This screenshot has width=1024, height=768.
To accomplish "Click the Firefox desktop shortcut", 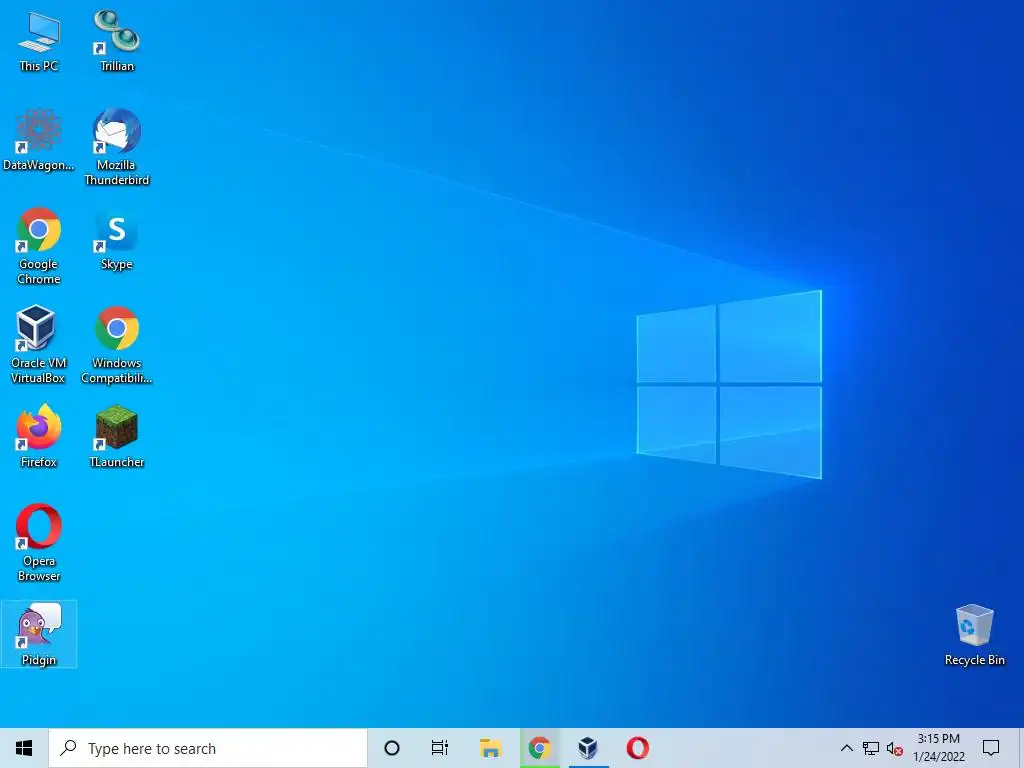I will (39, 436).
